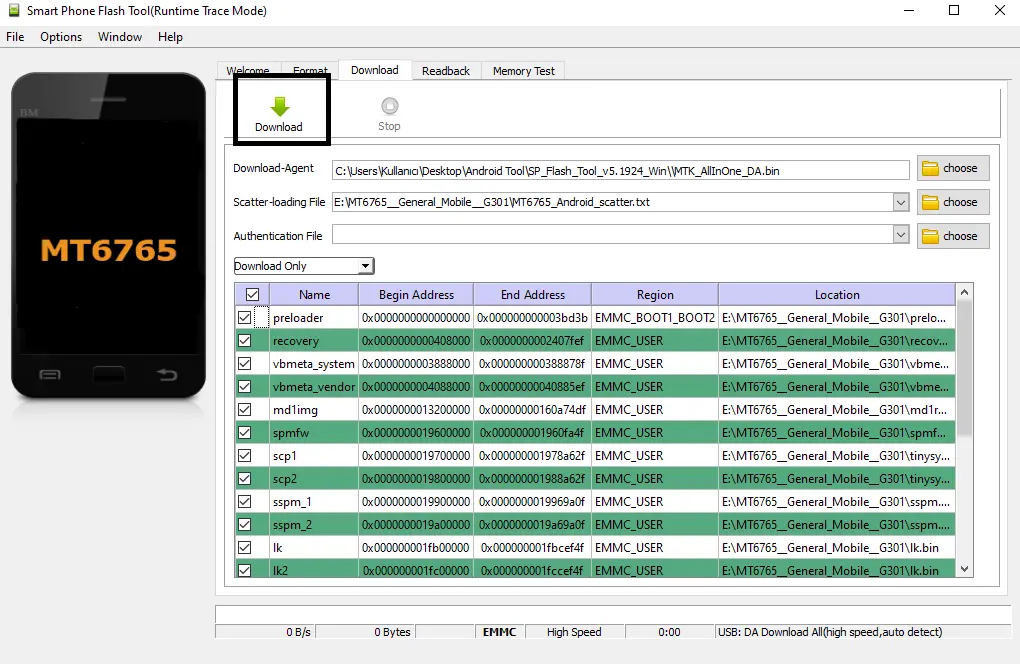
Task: Click the vbmeta_system partition name
Action: pos(314,364)
